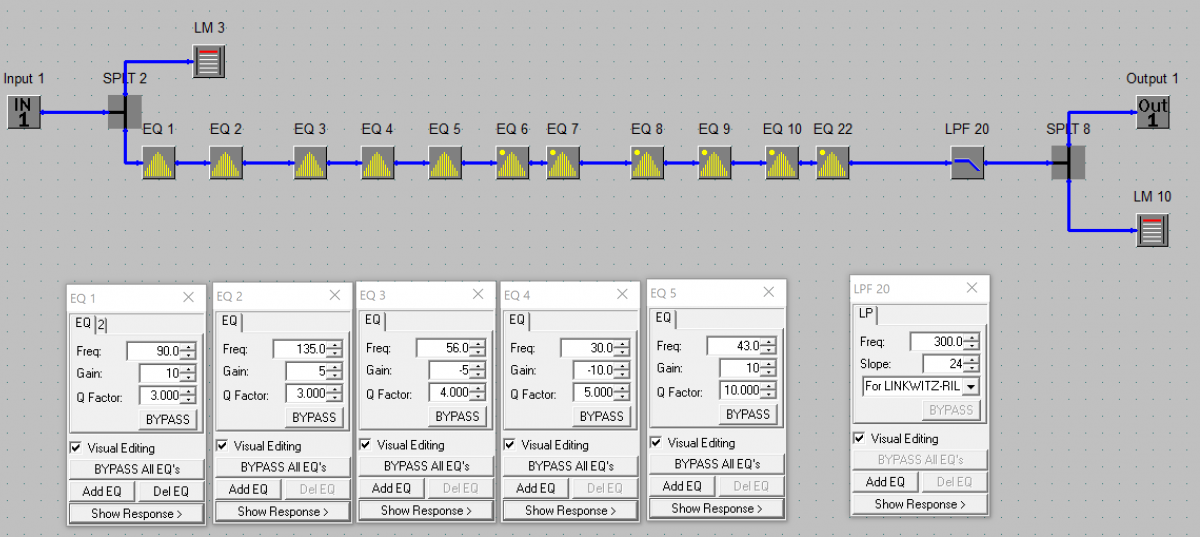The width and height of the screenshot is (1200, 537).
Task: Close the EQ 1 panel
Action: [189, 297]
